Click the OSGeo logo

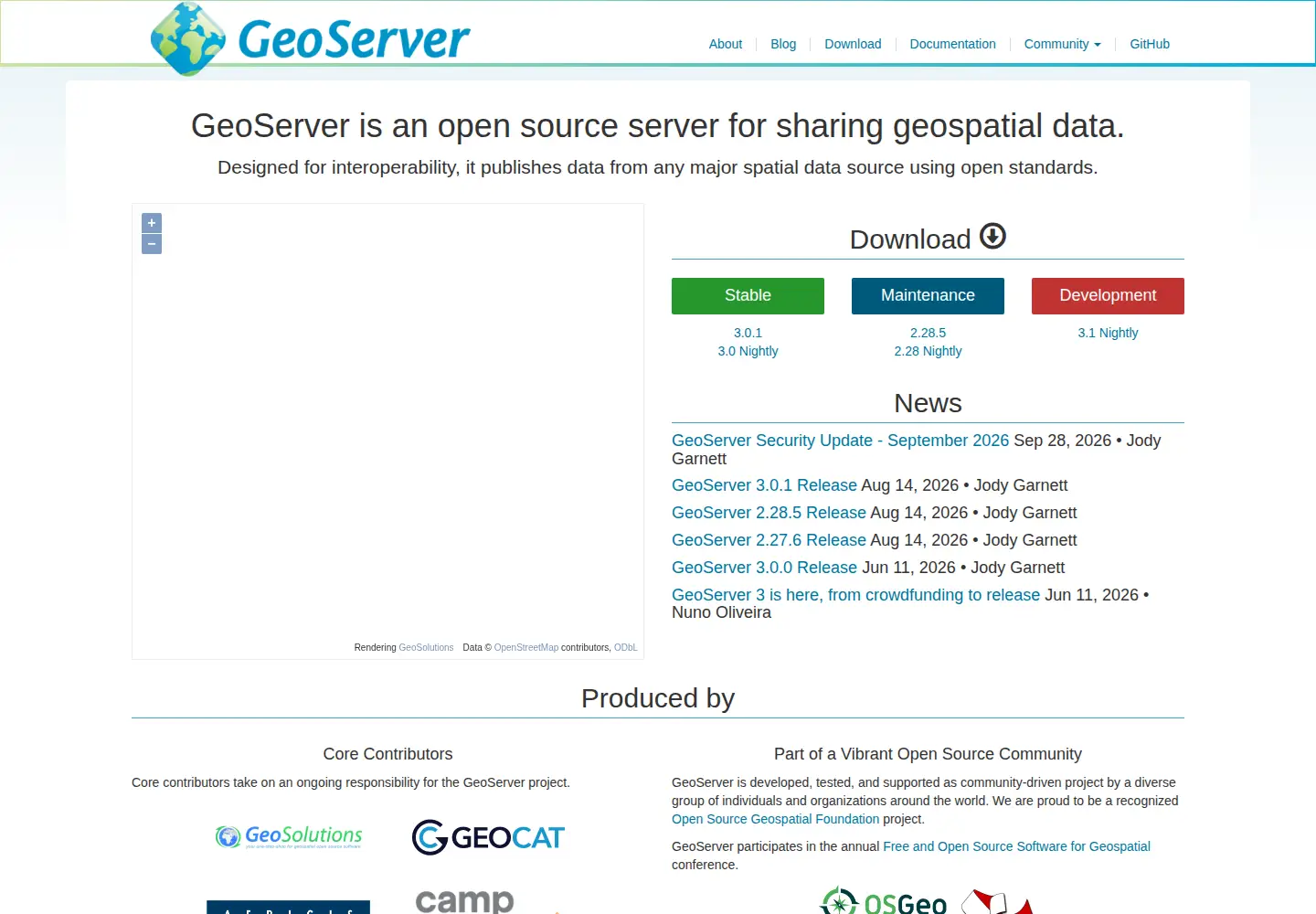coord(883,902)
